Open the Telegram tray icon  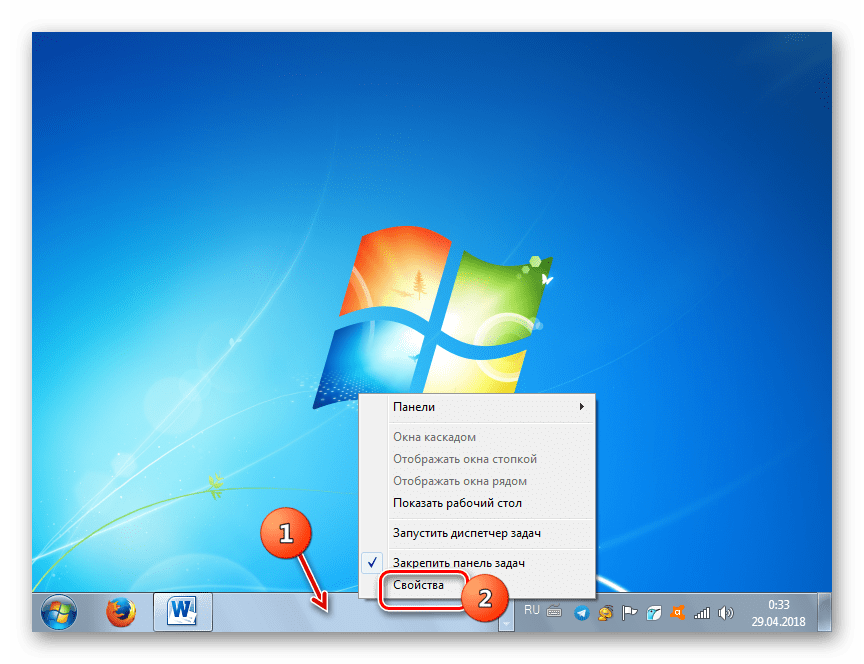pyautogui.click(x=581, y=613)
